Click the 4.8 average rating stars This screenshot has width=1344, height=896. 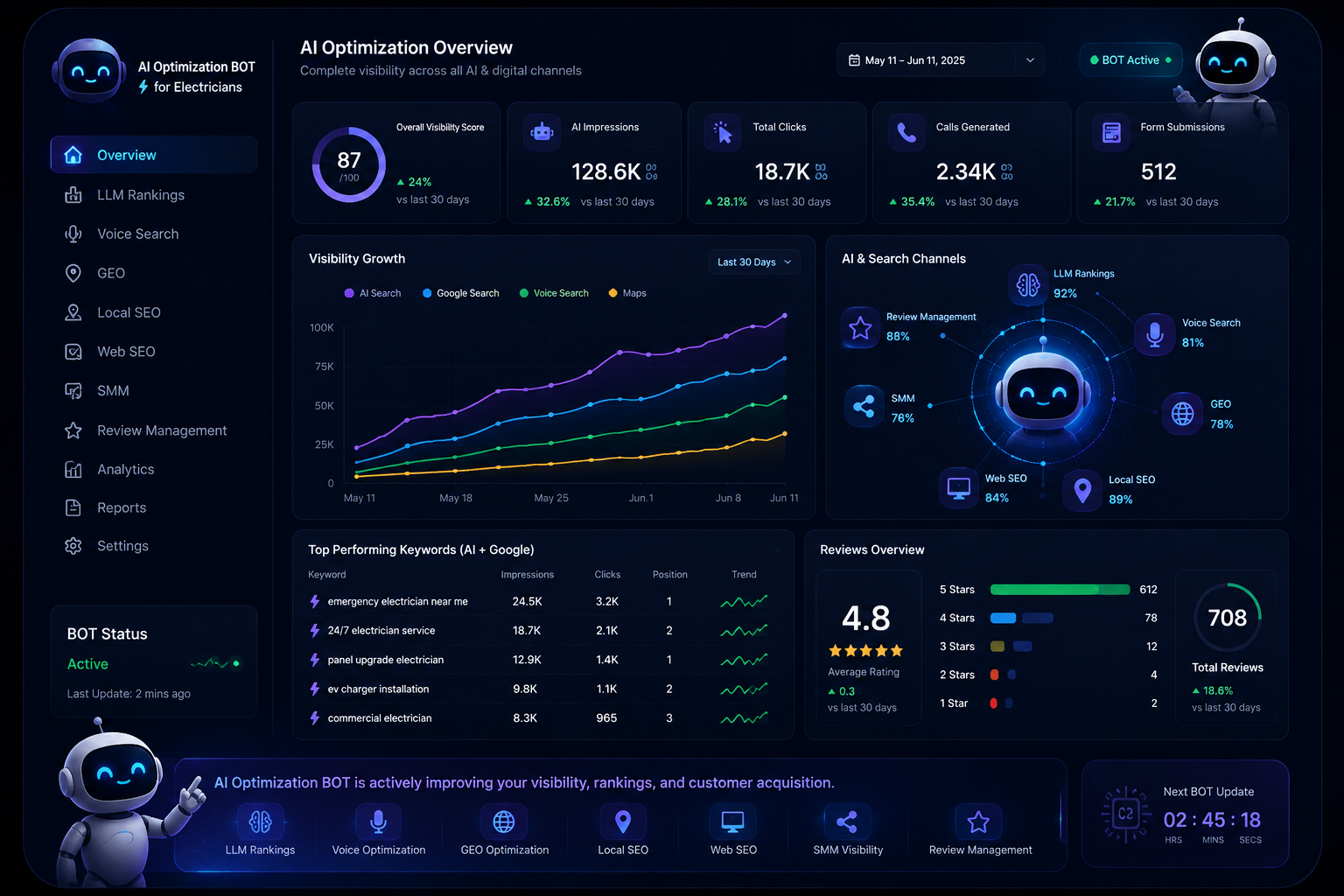[865, 650]
